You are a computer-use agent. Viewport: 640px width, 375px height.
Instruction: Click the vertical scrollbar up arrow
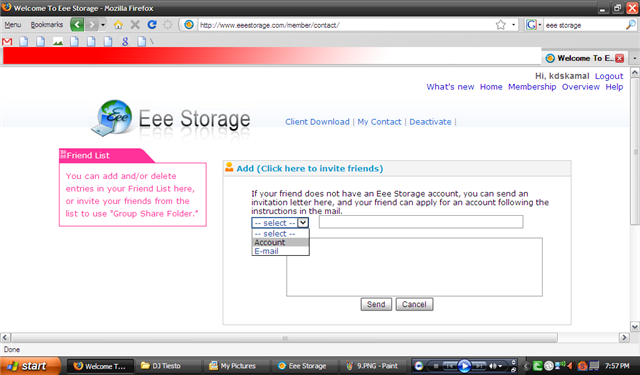pos(635,73)
